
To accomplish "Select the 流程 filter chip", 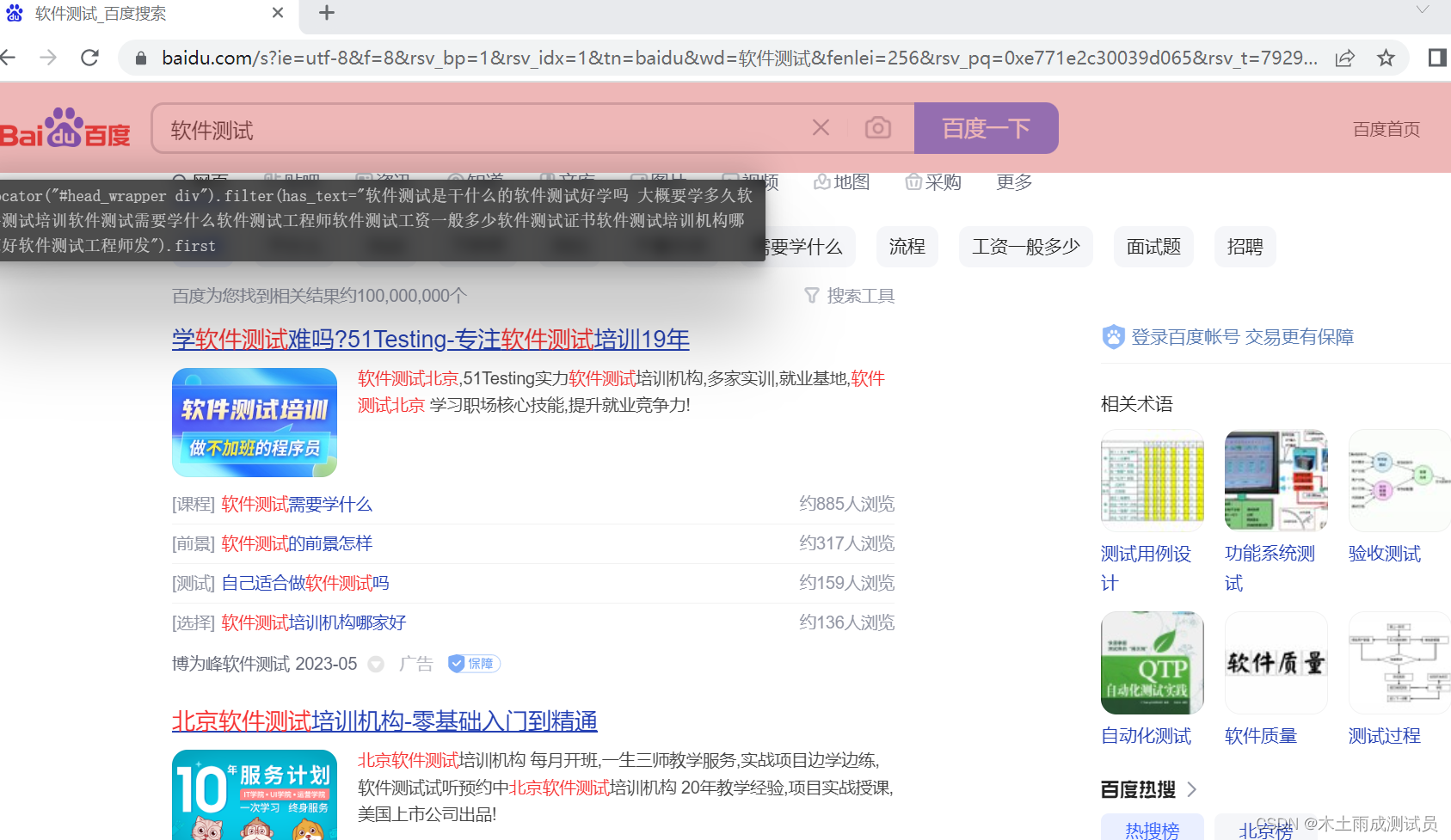I will [907, 247].
